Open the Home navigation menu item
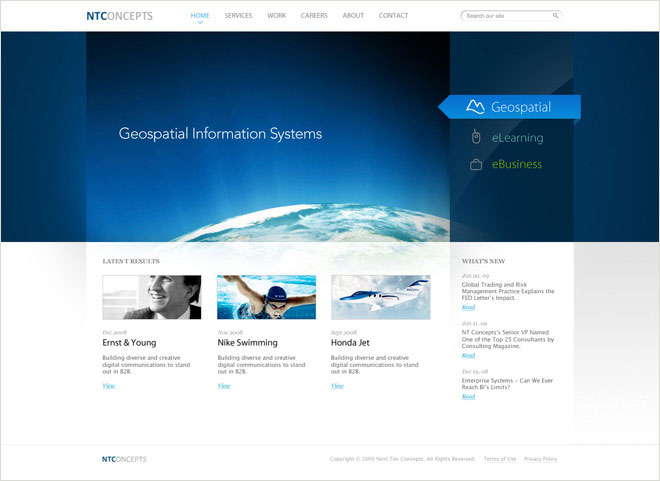Image resolution: width=660 pixels, height=481 pixels. (x=200, y=15)
